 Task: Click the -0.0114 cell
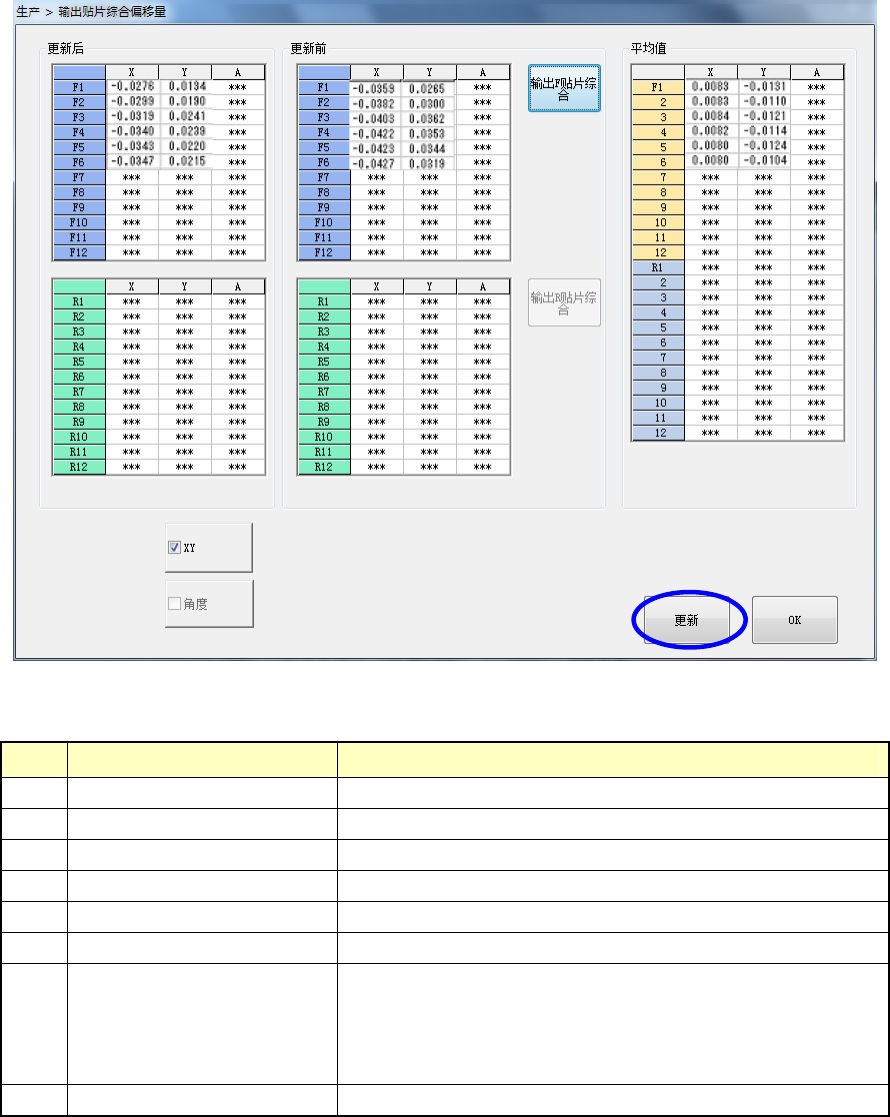click(764, 131)
